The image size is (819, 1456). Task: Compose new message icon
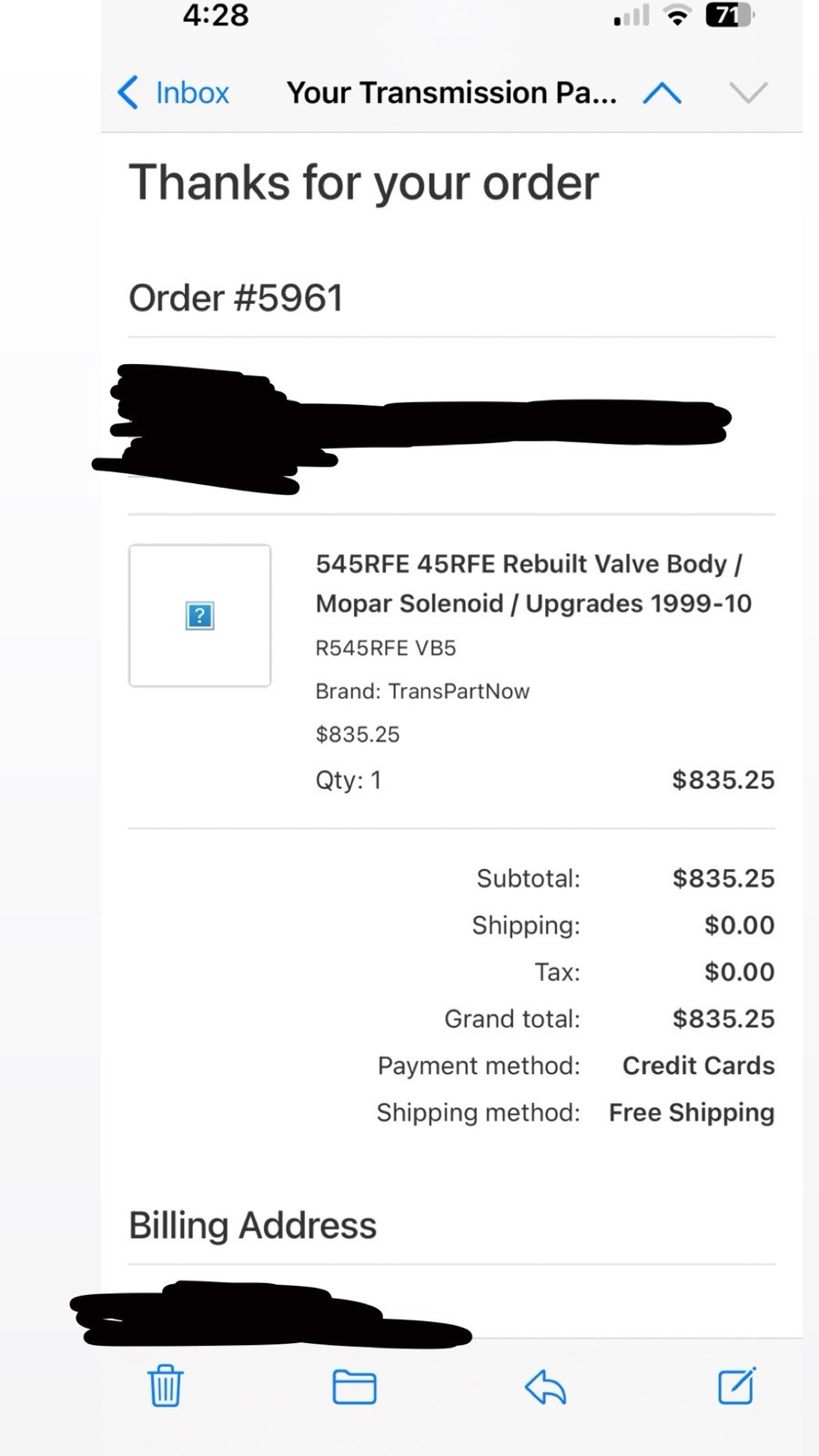pos(736,1386)
